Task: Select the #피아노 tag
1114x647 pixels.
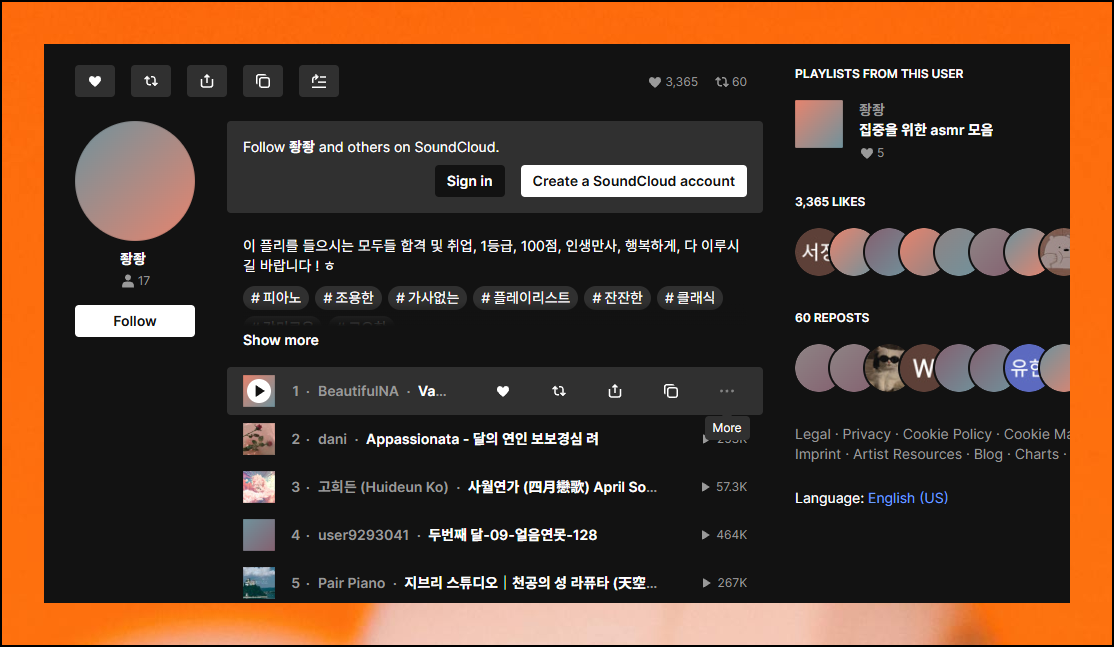Action: tap(276, 298)
